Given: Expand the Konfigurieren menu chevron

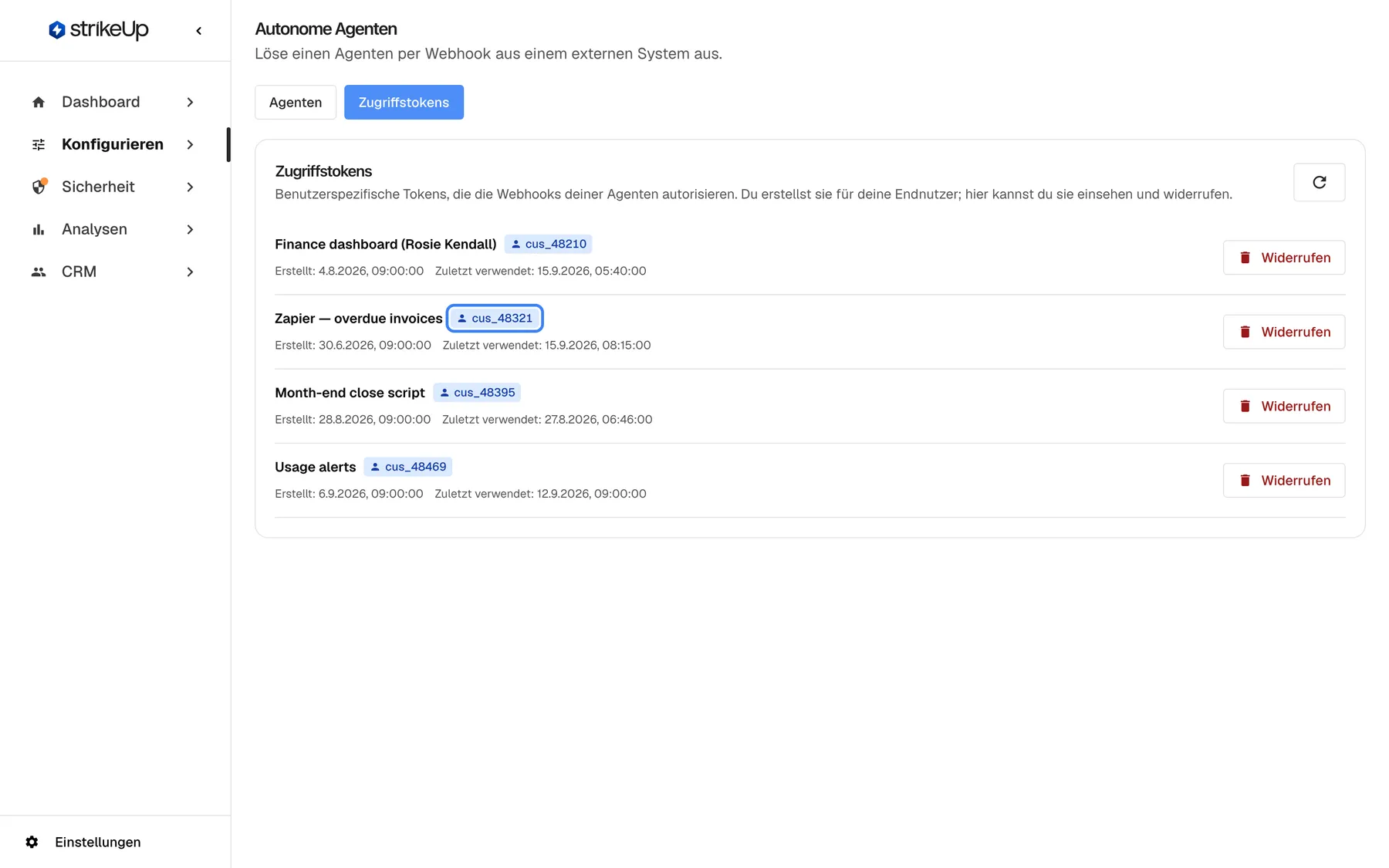Looking at the screenshot, I should click(x=190, y=144).
